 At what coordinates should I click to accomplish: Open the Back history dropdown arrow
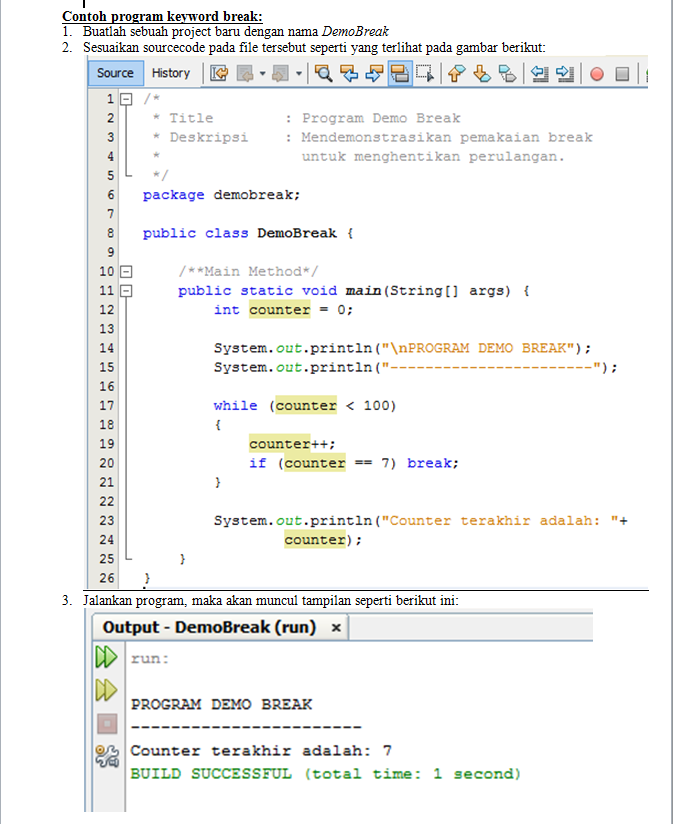262,74
